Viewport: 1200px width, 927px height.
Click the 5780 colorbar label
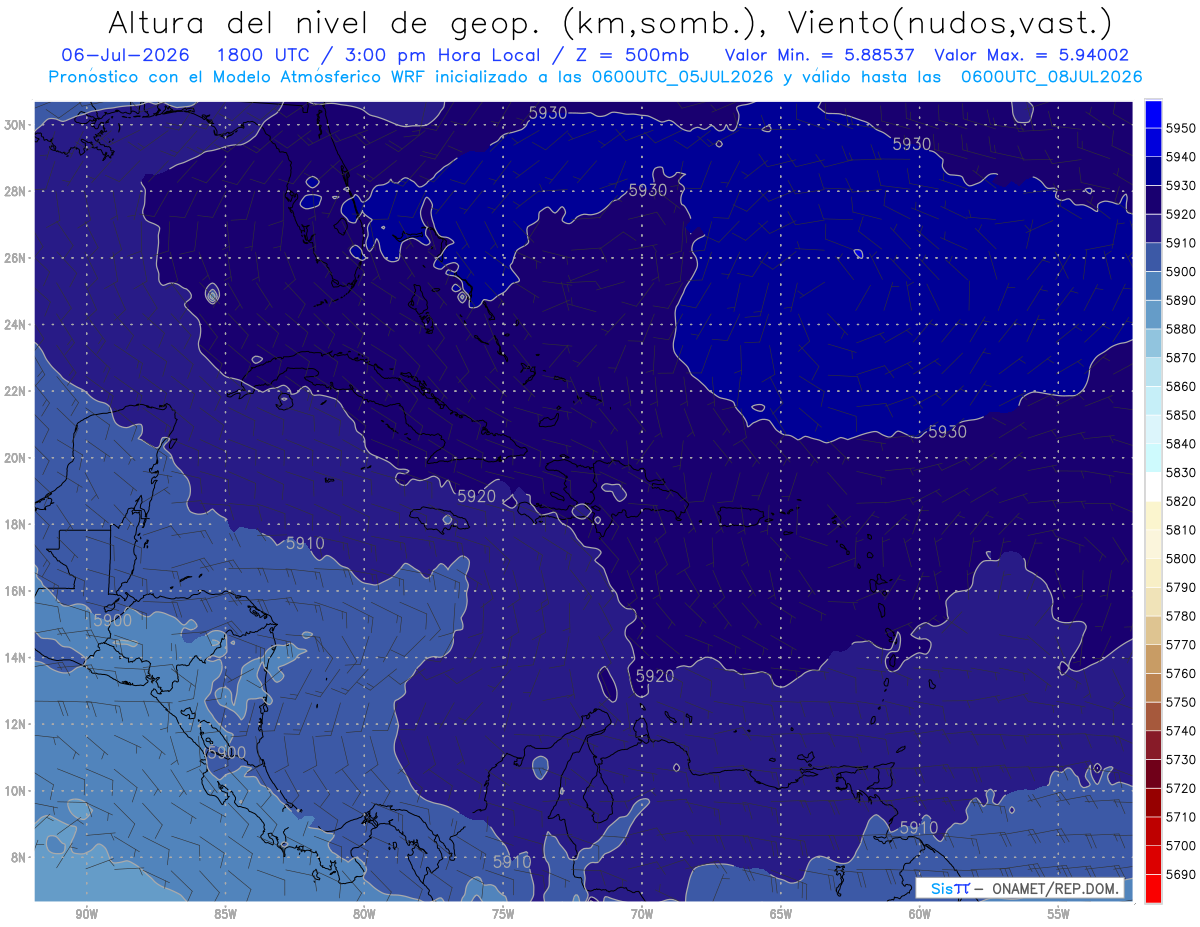coord(1182,616)
